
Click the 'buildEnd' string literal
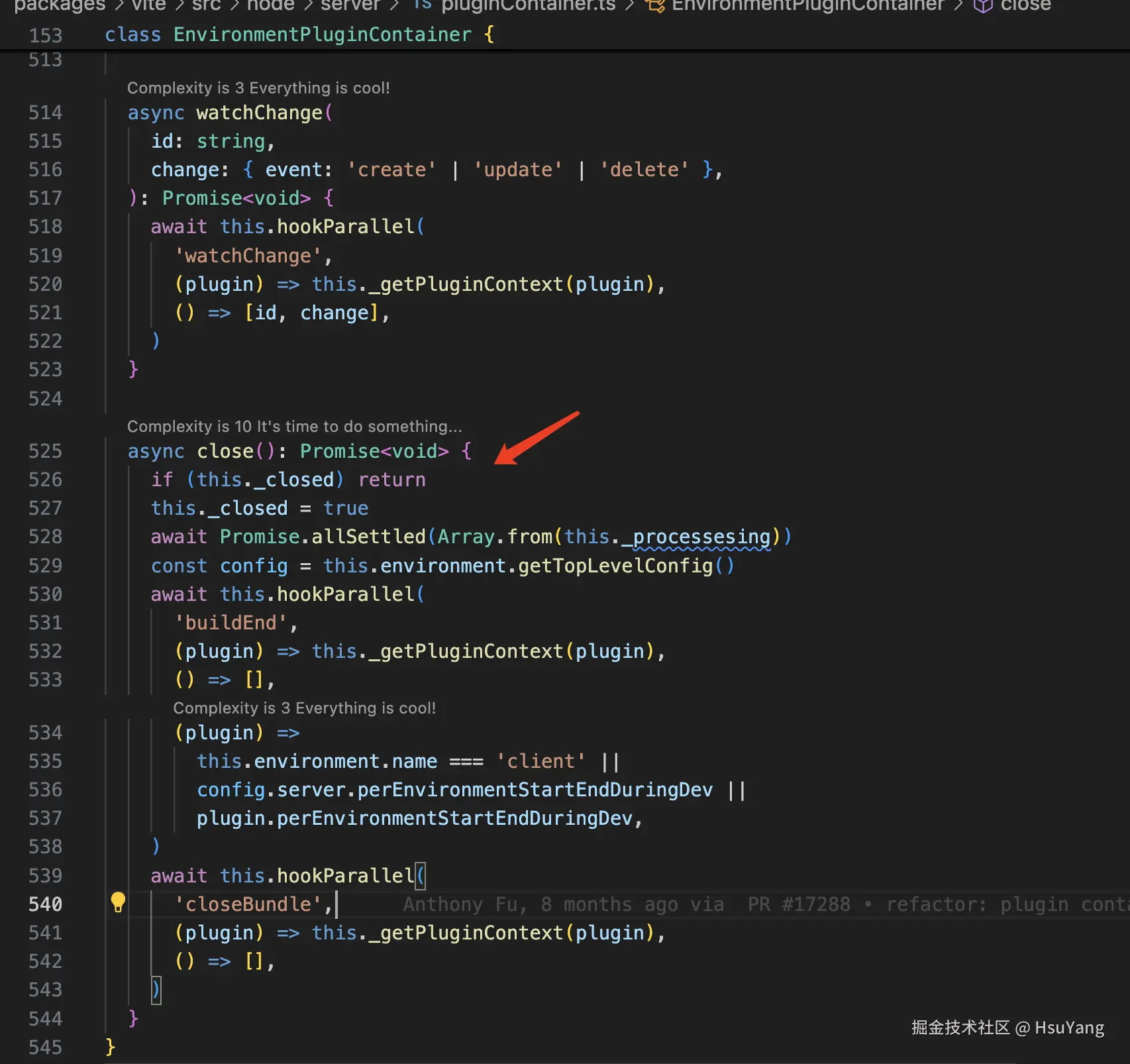tap(231, 623)
